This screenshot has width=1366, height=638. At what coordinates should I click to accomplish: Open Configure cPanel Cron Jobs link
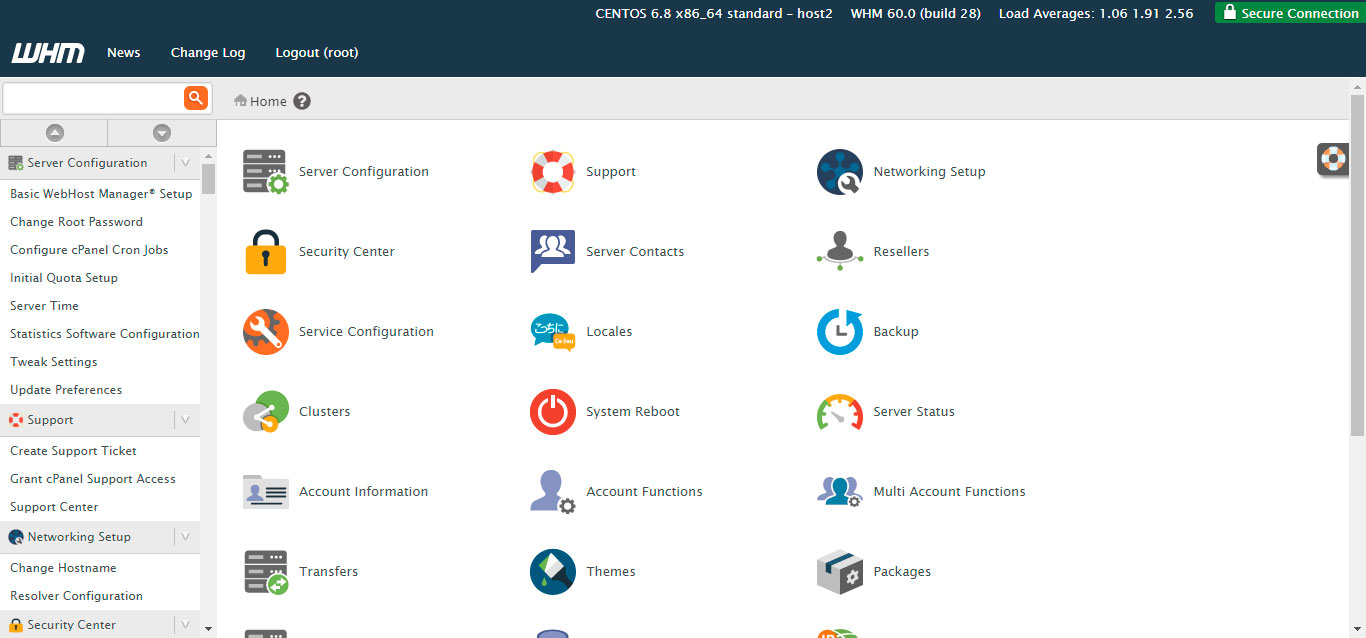pyautogui.click(x=89, y=250)
